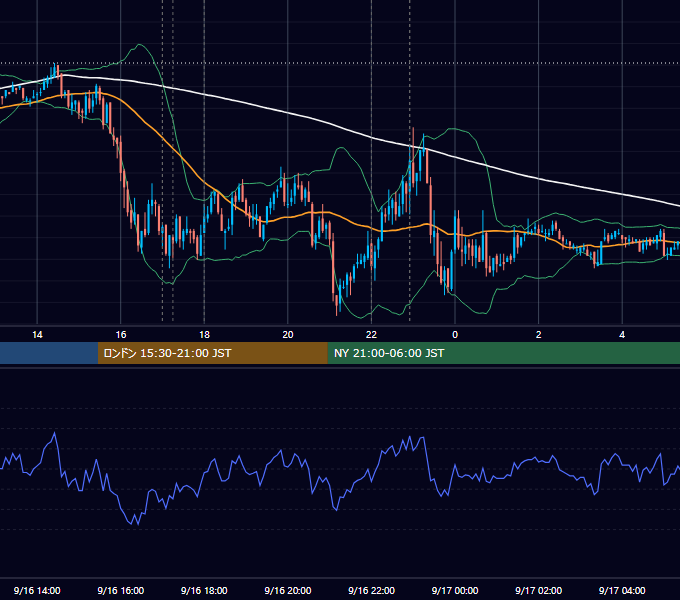Image resolution: width=680 pixels, height=600 pixels.
Task: Click the 2 hour axis label
Action: [x=539, y=335]
